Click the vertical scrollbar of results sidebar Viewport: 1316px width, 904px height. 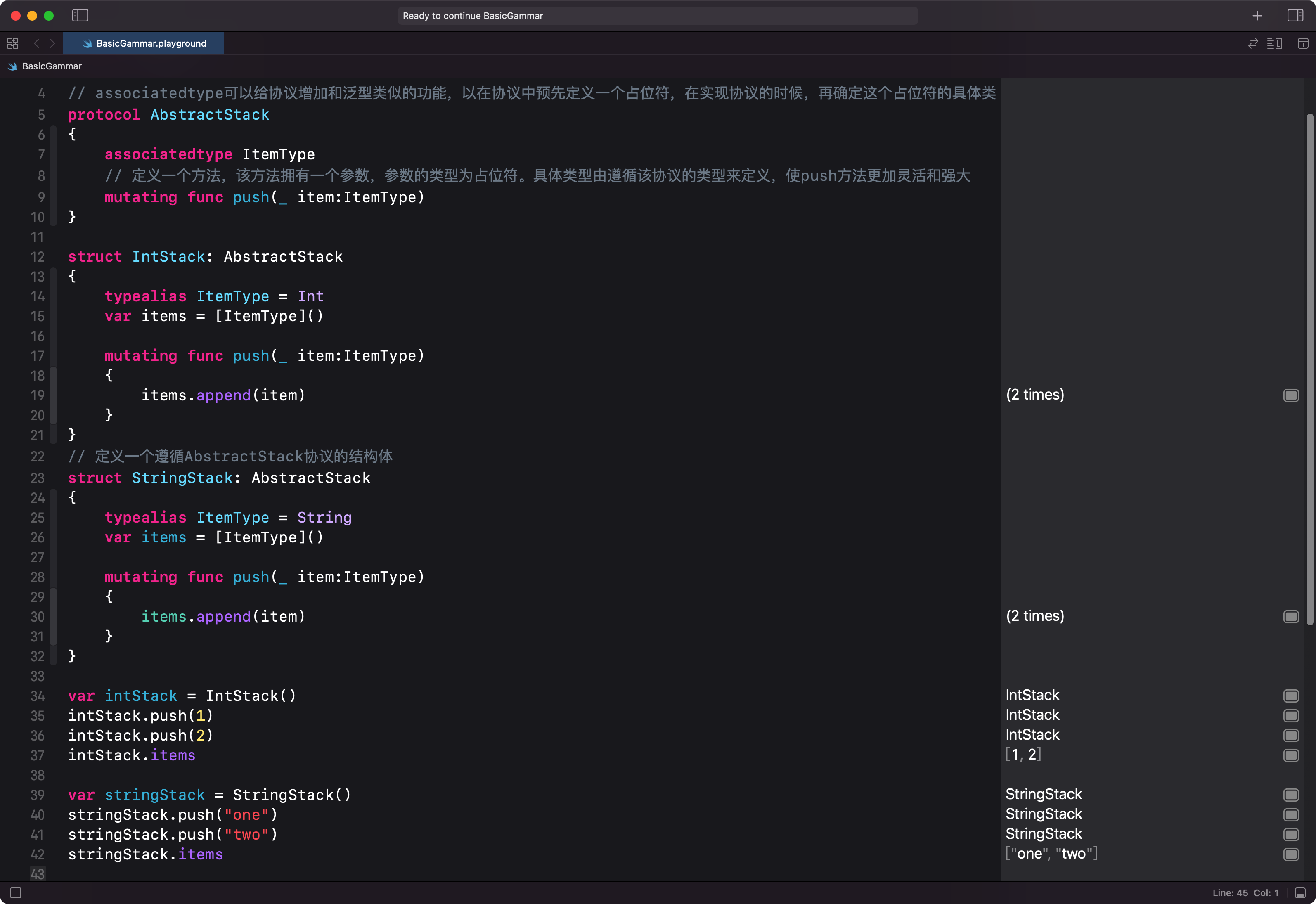click(x=1309, y=369)
